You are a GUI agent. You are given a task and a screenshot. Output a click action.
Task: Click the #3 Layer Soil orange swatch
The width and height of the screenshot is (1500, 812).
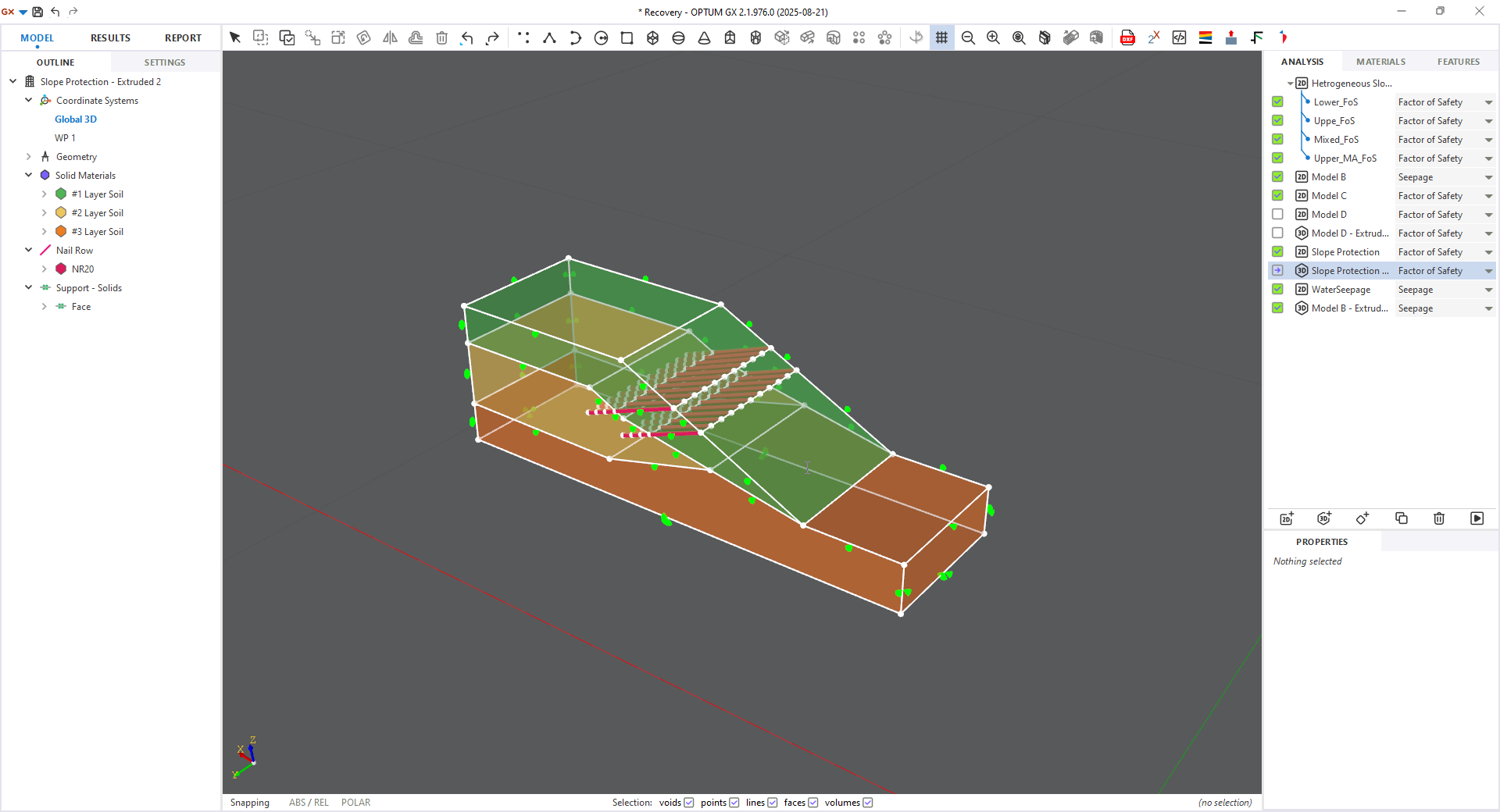(61, 232)
